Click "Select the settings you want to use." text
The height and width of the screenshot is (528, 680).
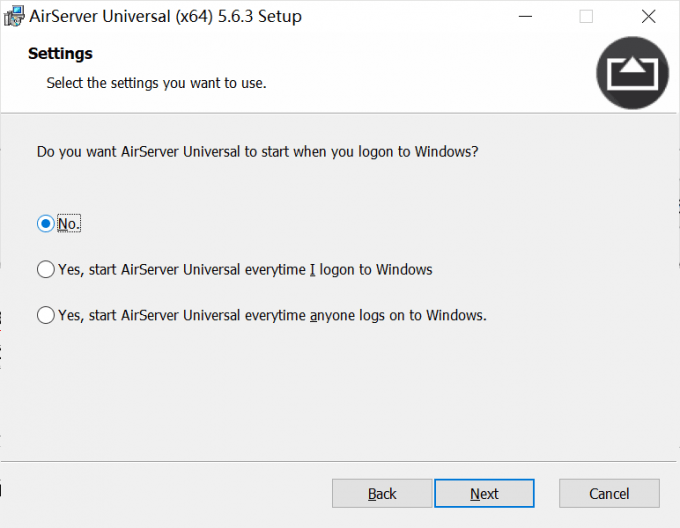click(x=156, y=83)
